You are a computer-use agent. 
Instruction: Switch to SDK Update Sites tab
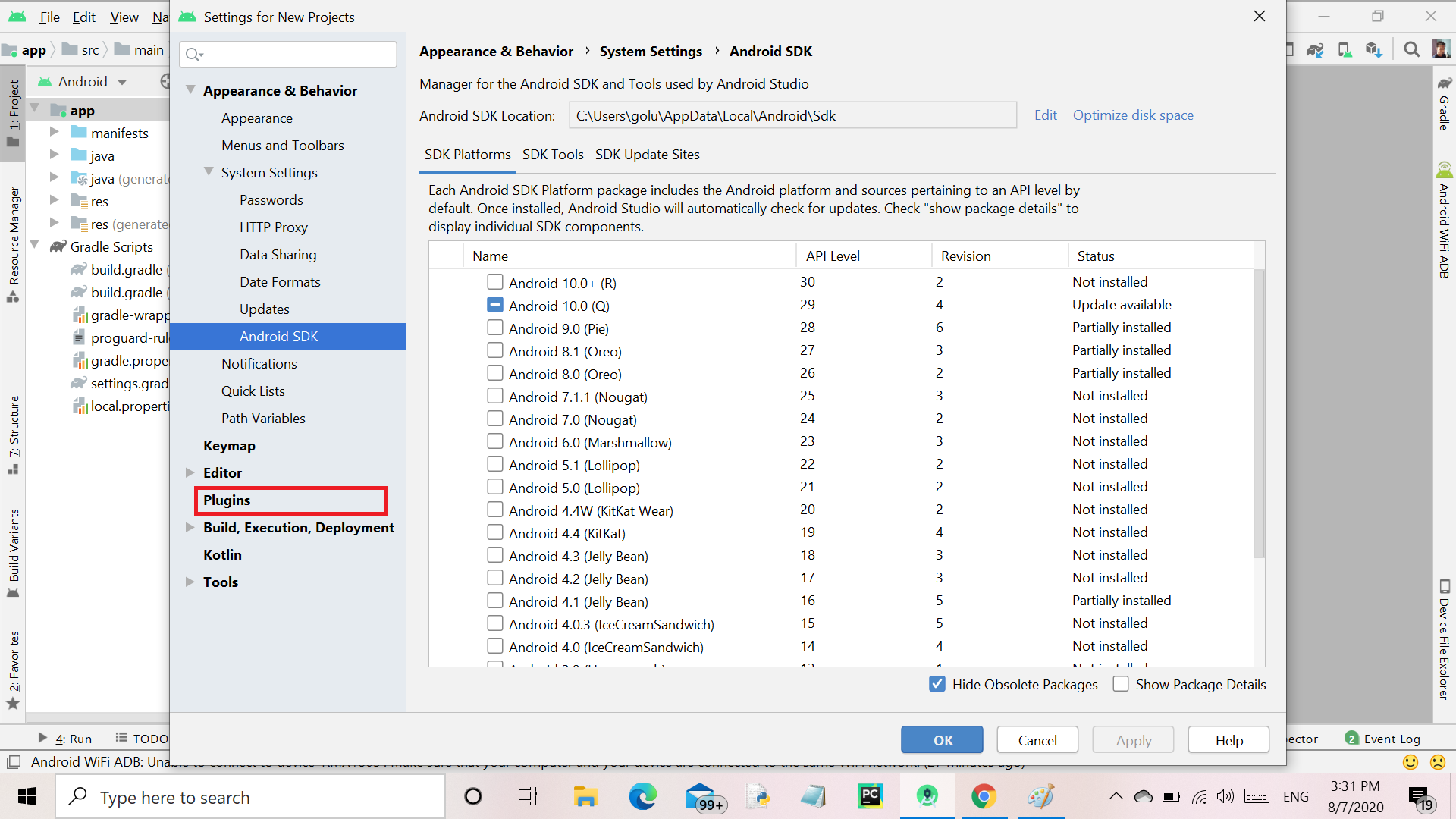click(x=647, y=154)
